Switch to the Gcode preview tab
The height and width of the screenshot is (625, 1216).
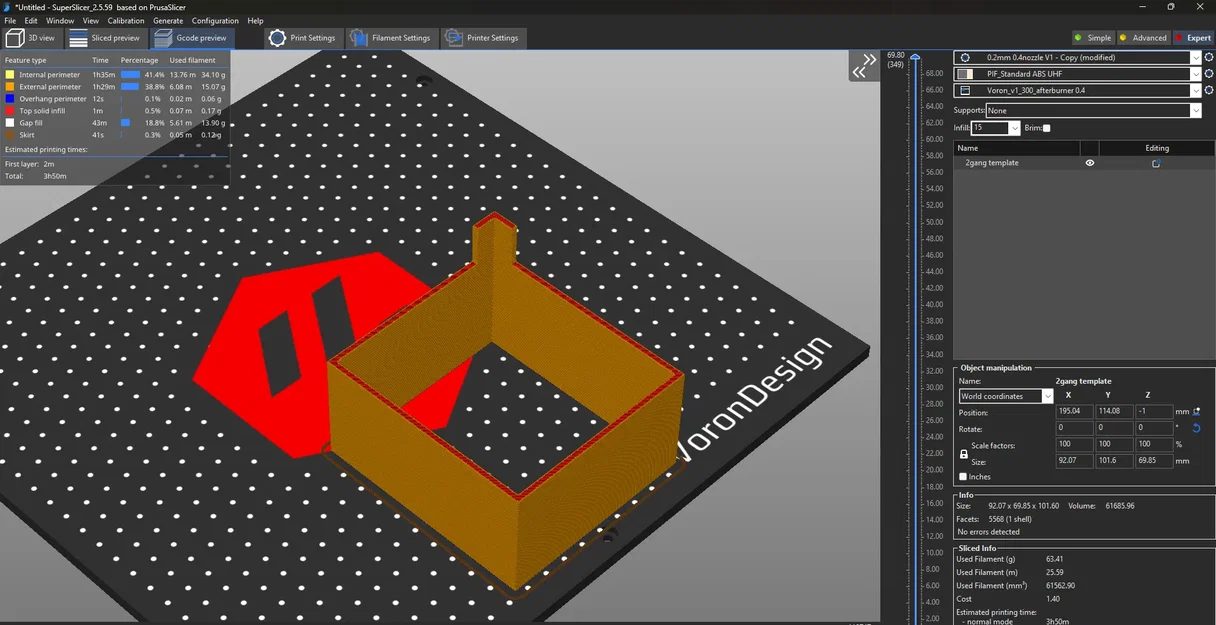[190, 38]
